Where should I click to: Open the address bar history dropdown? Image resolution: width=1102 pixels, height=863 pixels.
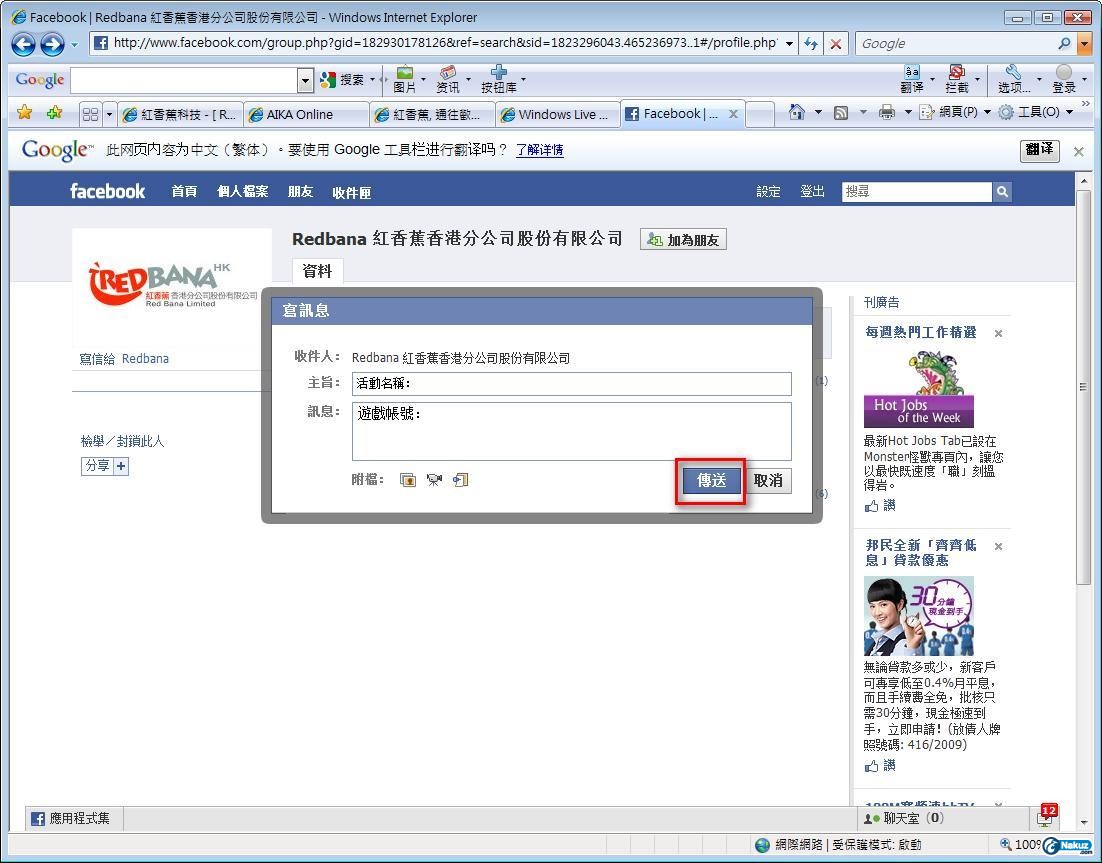pyautogui.click(x=789, y=44)
